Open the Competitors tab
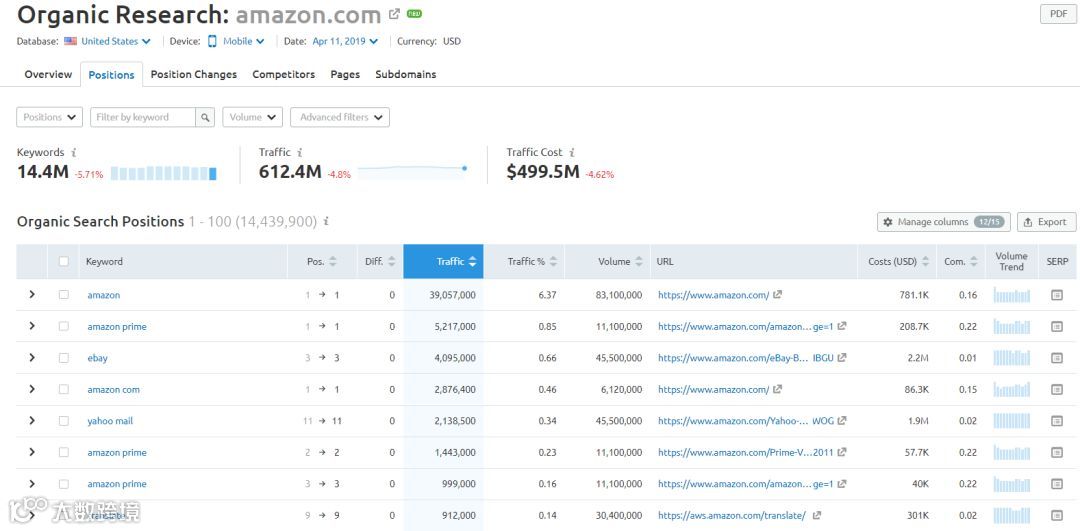This screenshot has width=1080, height=531. [x=283, y=75]
